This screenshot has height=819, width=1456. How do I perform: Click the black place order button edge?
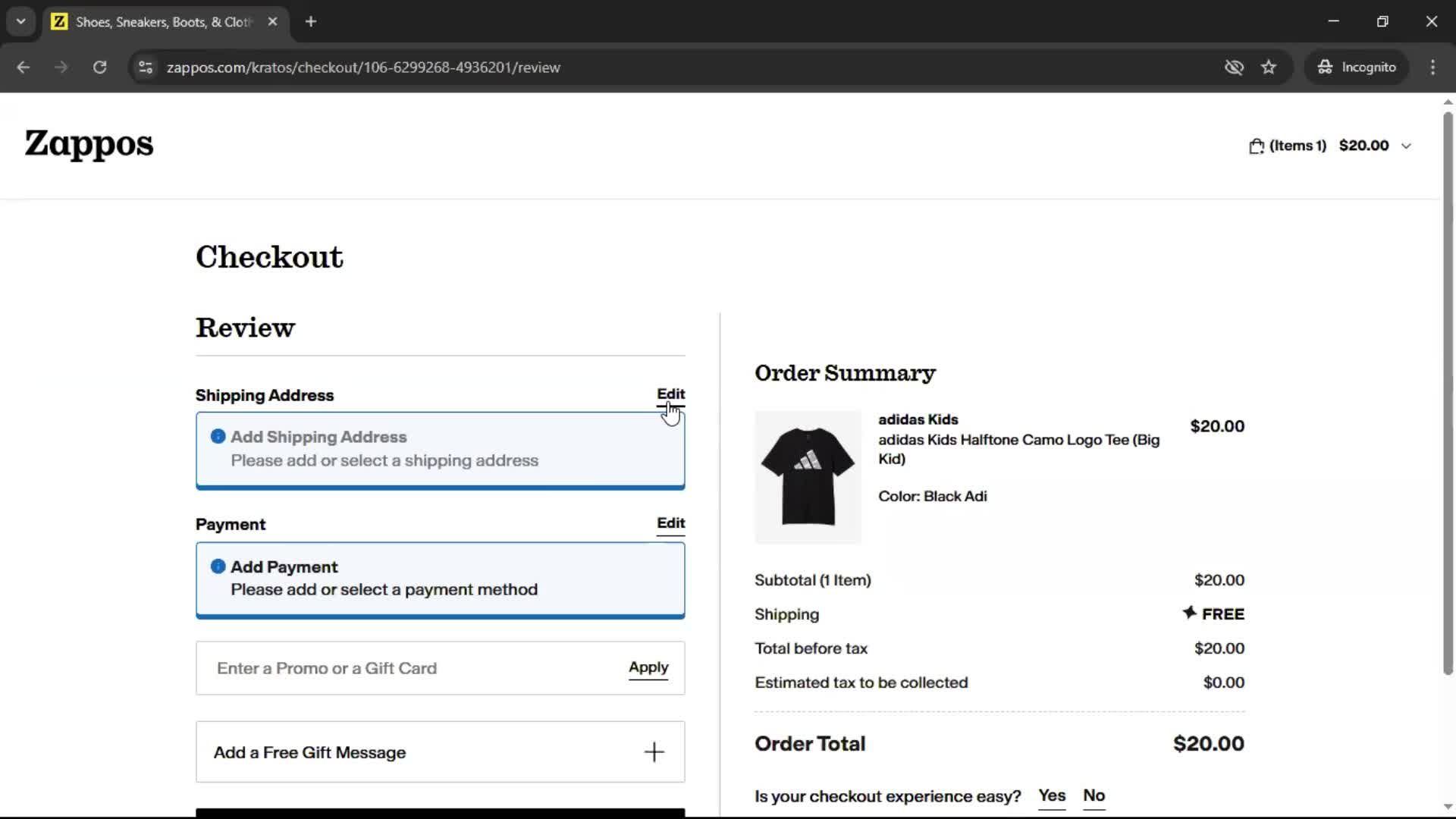(440, 813)
